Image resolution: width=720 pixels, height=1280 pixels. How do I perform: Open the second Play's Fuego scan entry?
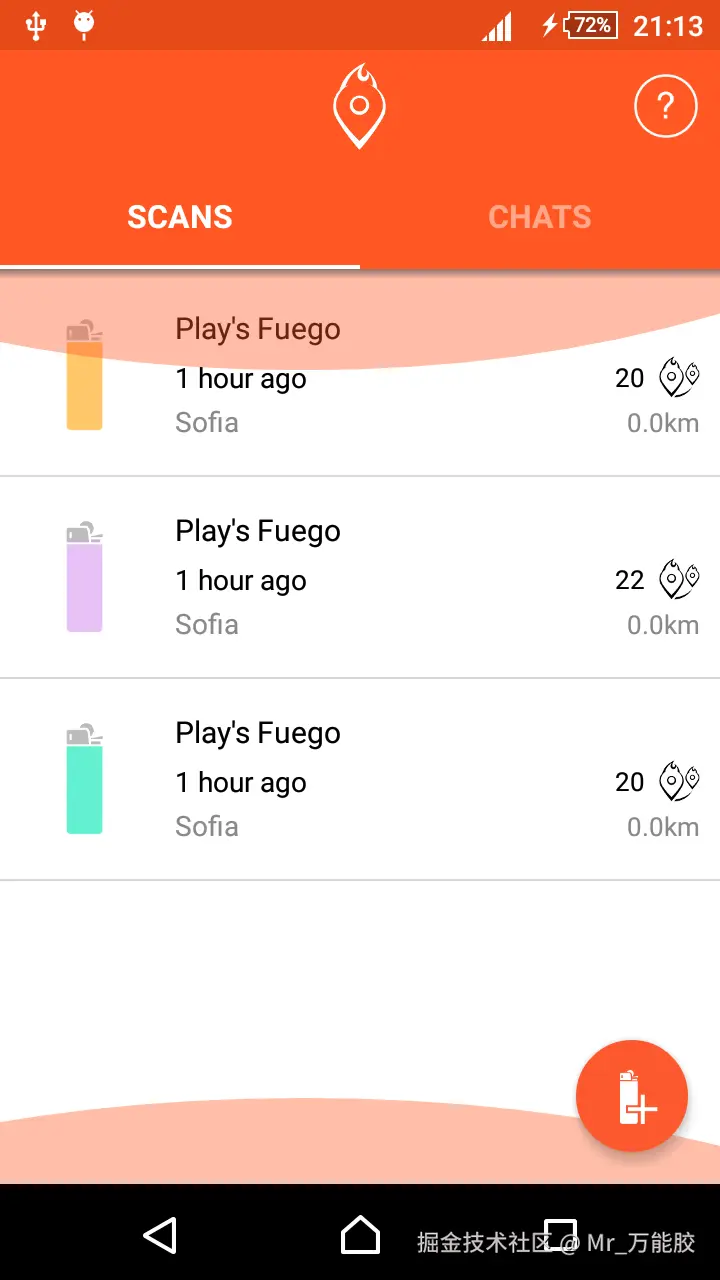coord(258,531)
